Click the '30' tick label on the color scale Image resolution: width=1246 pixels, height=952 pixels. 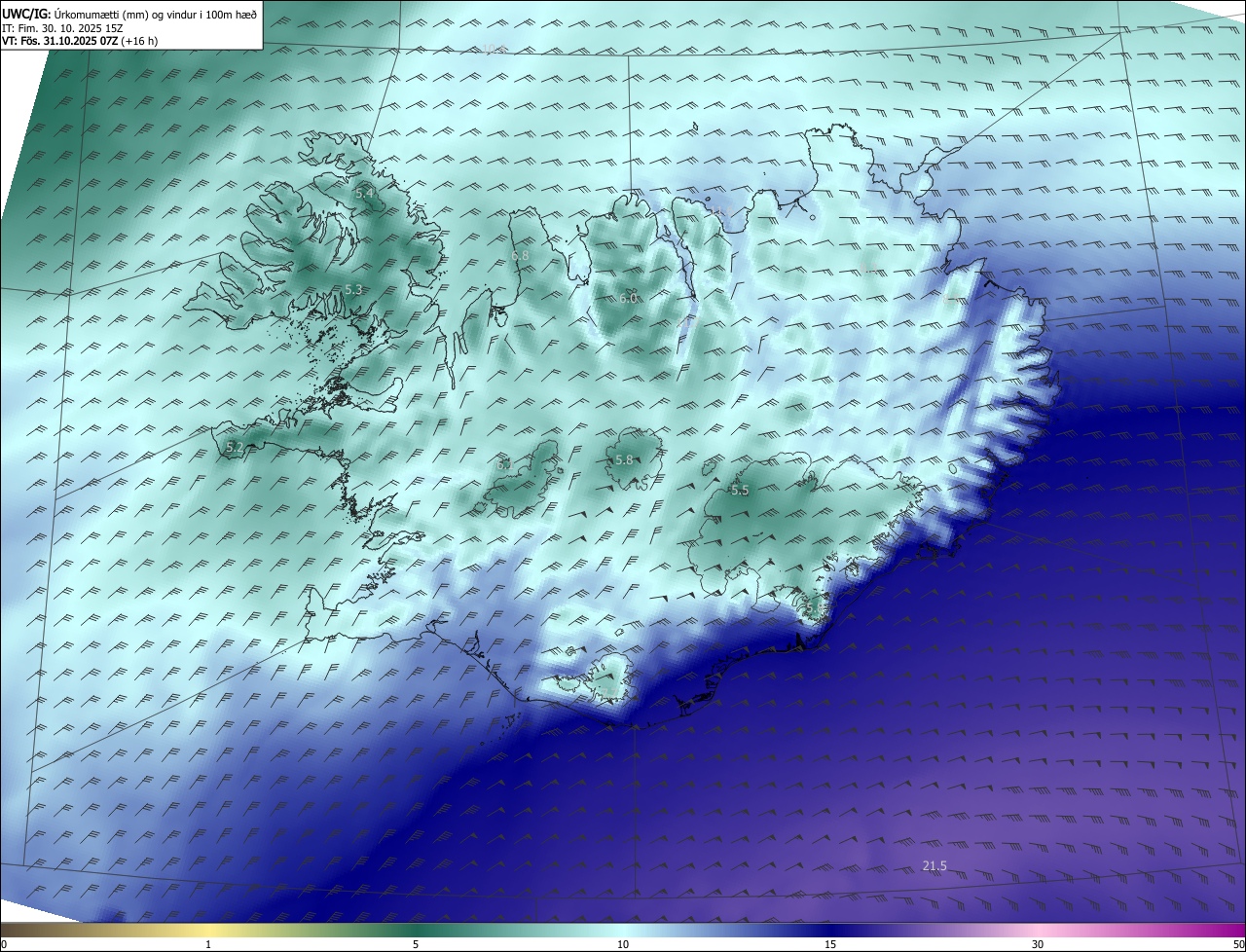[x=1038, y=944]
